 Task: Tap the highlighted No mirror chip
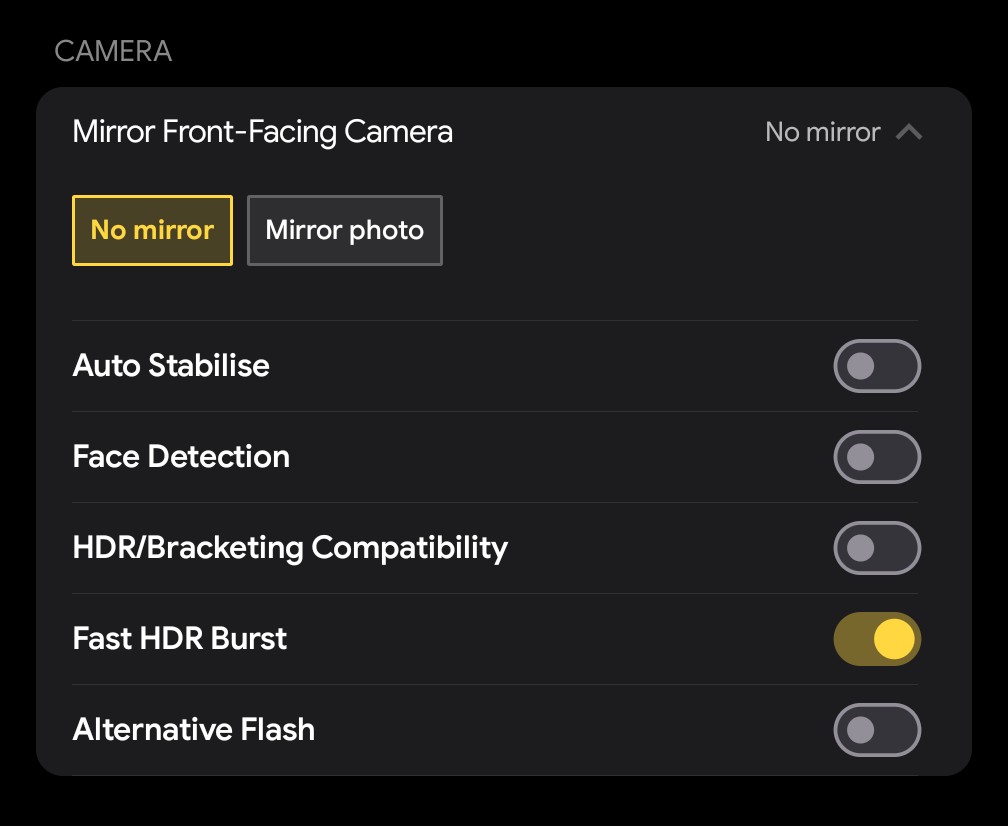152,230
